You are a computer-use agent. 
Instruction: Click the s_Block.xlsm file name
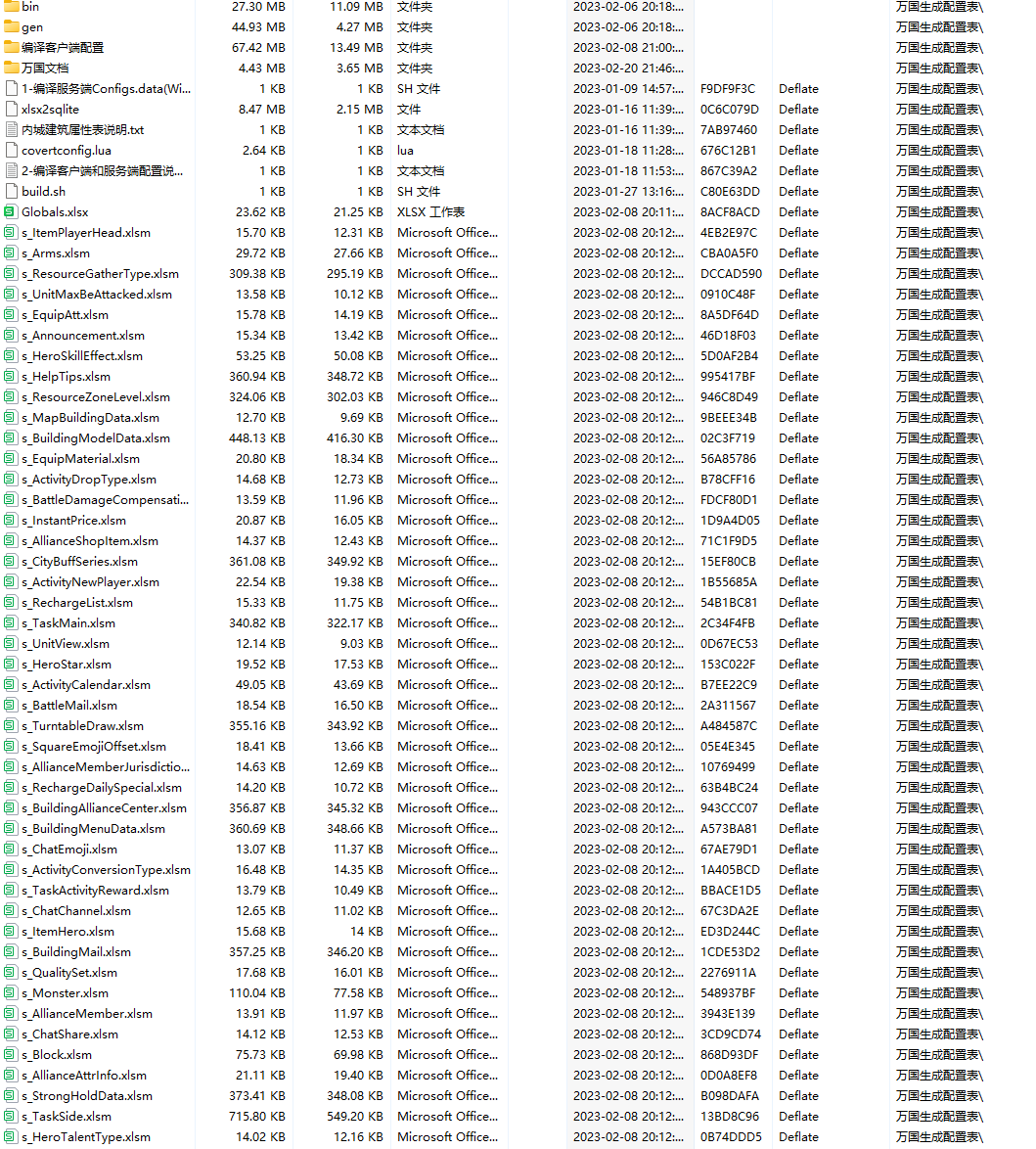[x=57, y=1054]
